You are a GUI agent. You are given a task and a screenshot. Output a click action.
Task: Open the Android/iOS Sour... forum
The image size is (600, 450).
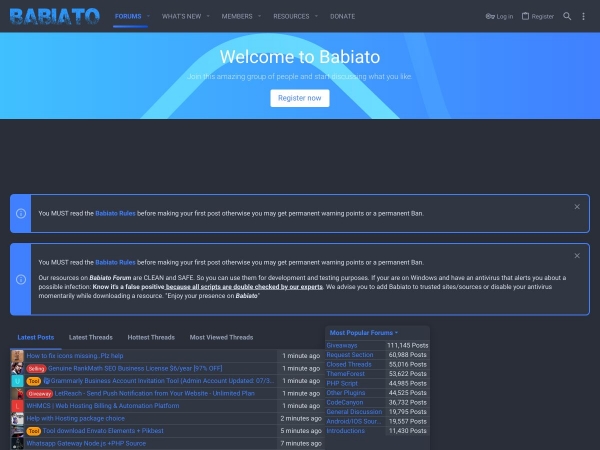tap(354, 421)
